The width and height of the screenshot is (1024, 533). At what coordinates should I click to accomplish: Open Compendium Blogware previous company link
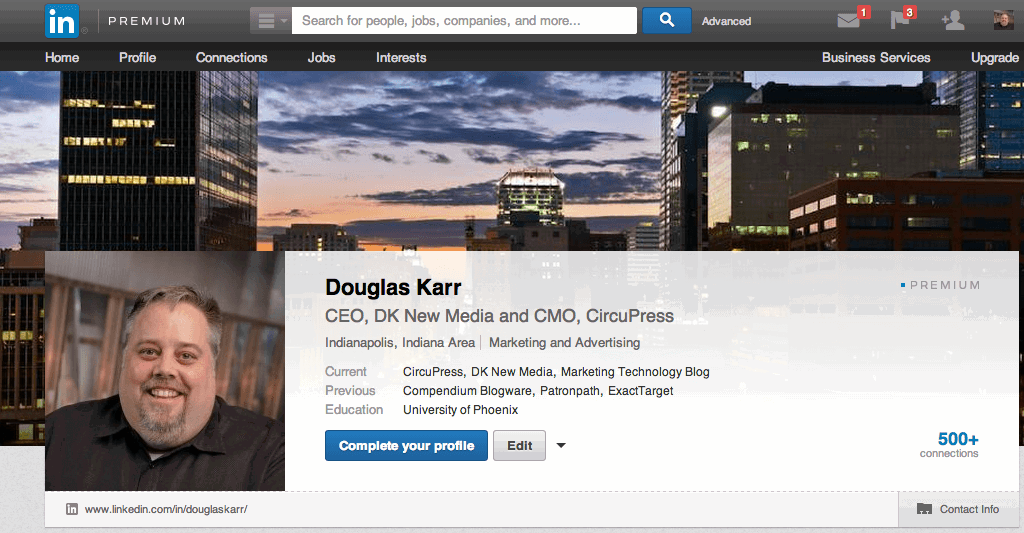coord(467,391)
